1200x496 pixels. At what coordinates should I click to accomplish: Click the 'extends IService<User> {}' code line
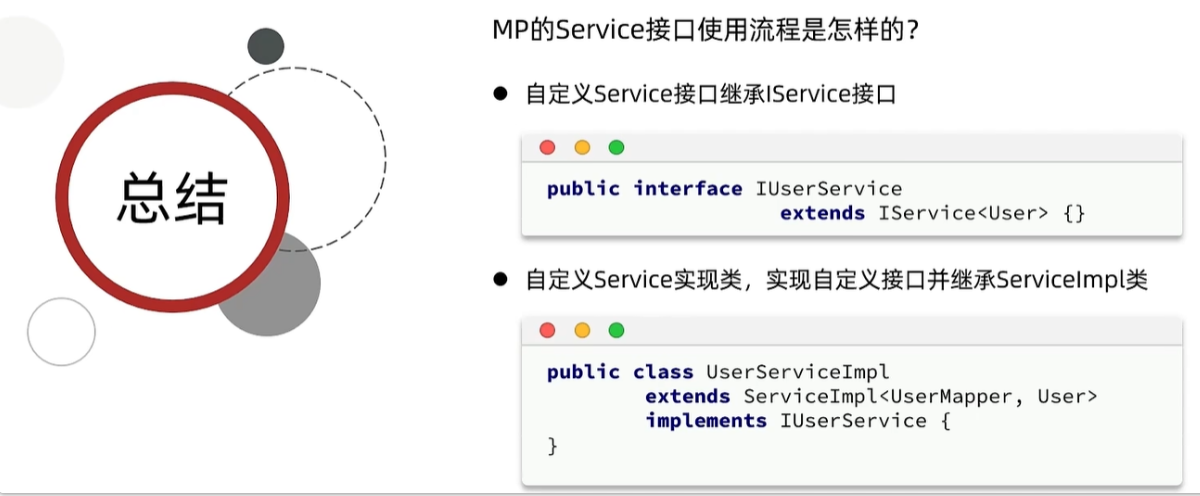[932, 213]
